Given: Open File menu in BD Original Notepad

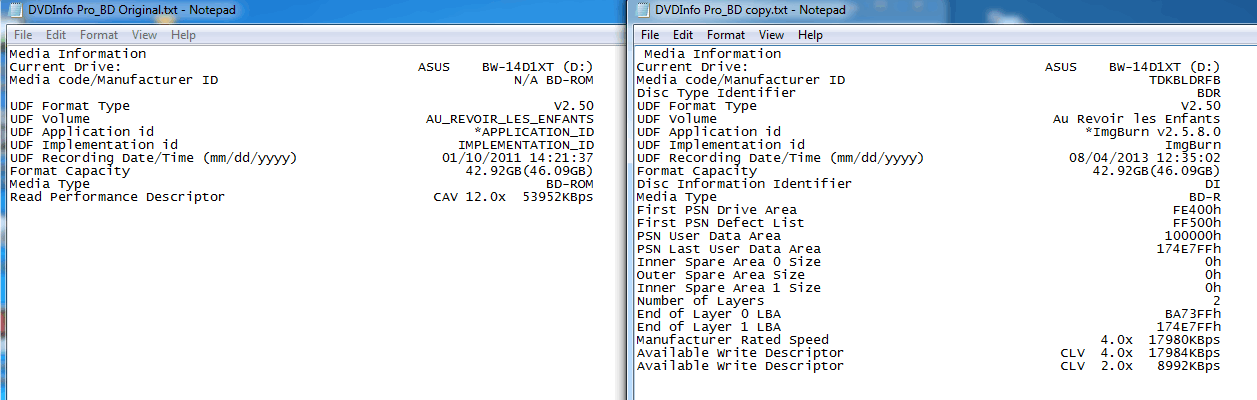Looking at the screenshot, I should (x=22, y=34).
